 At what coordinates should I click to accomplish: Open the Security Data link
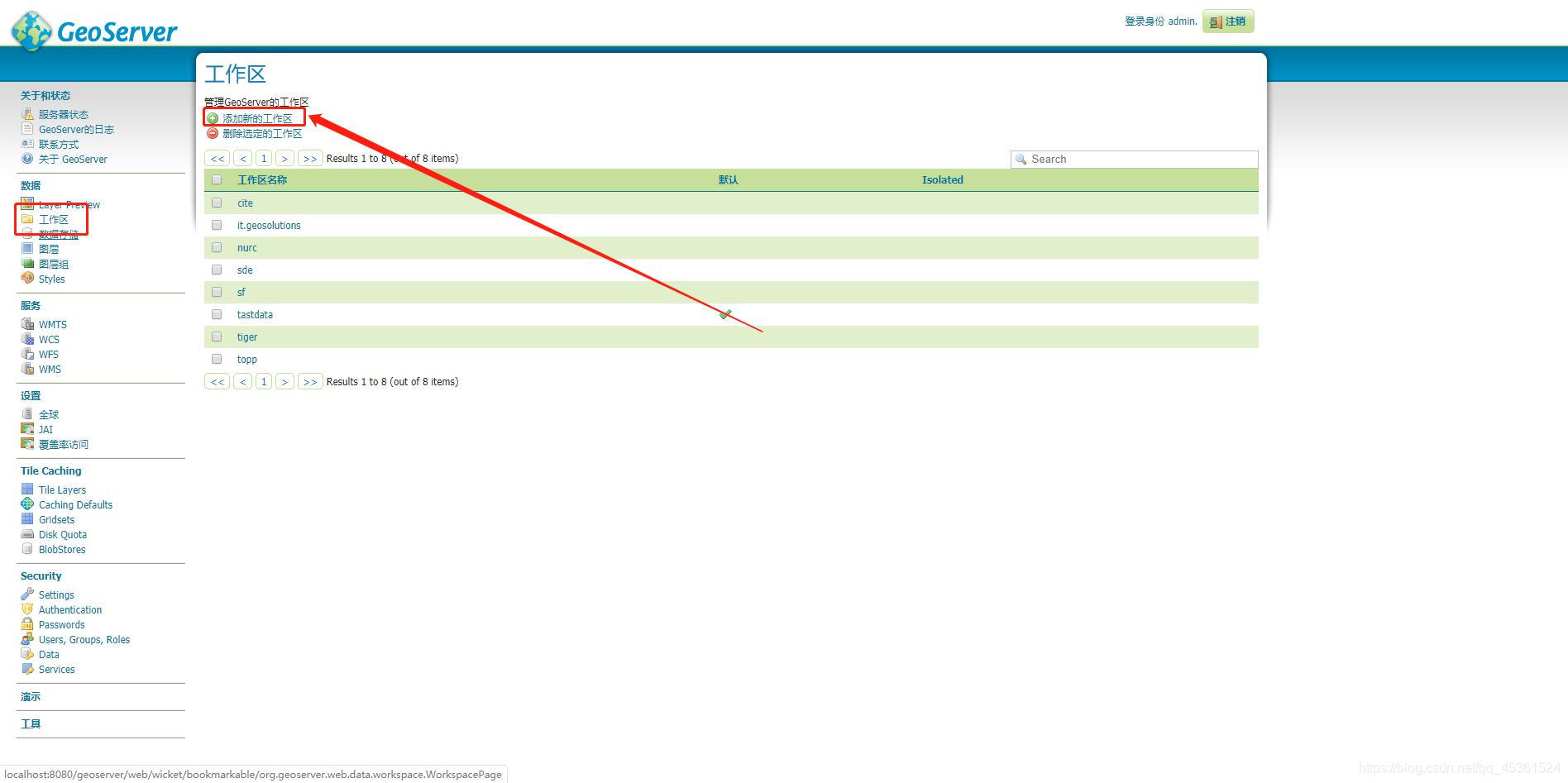(49, 654)
